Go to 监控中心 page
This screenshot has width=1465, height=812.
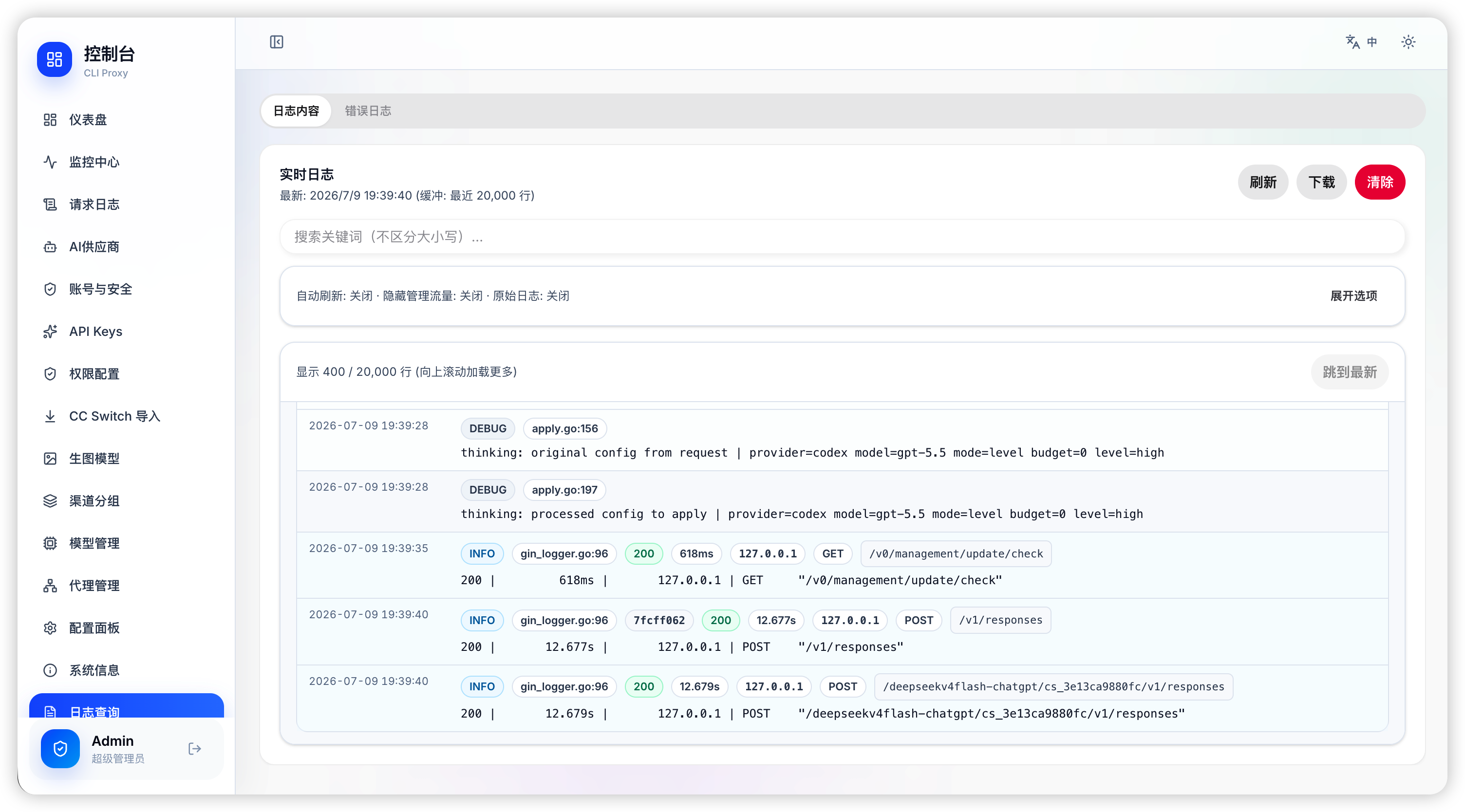126,162
